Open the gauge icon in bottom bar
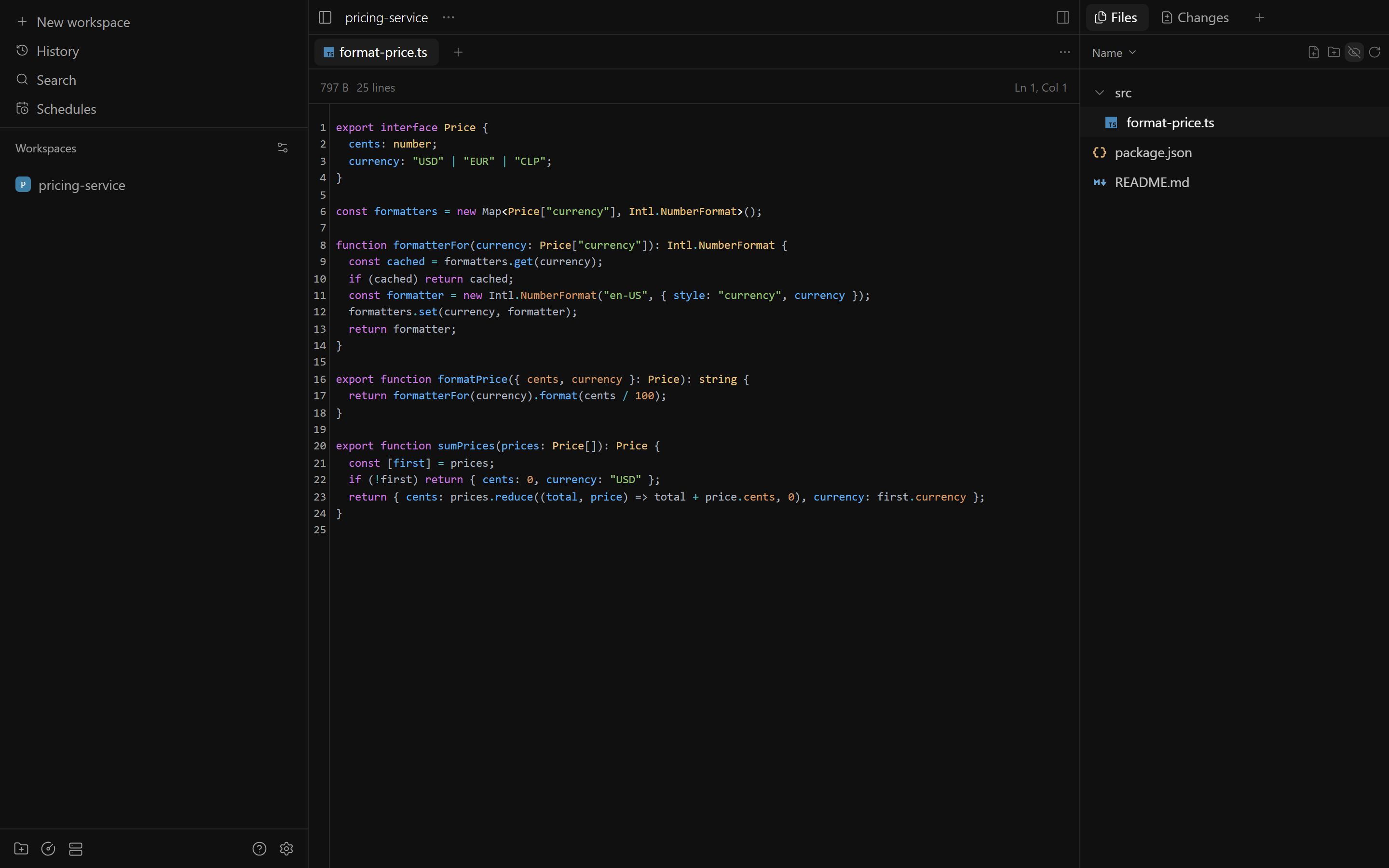This screenshot has height=868, width=1389. click(48, 849)
